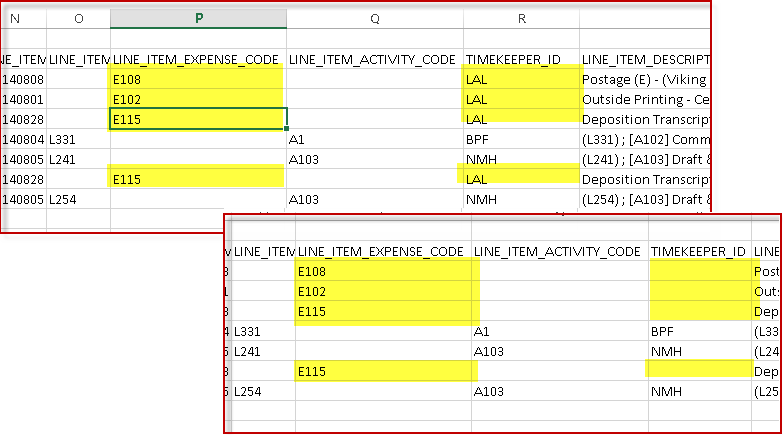Select column header N

point(23,18)
